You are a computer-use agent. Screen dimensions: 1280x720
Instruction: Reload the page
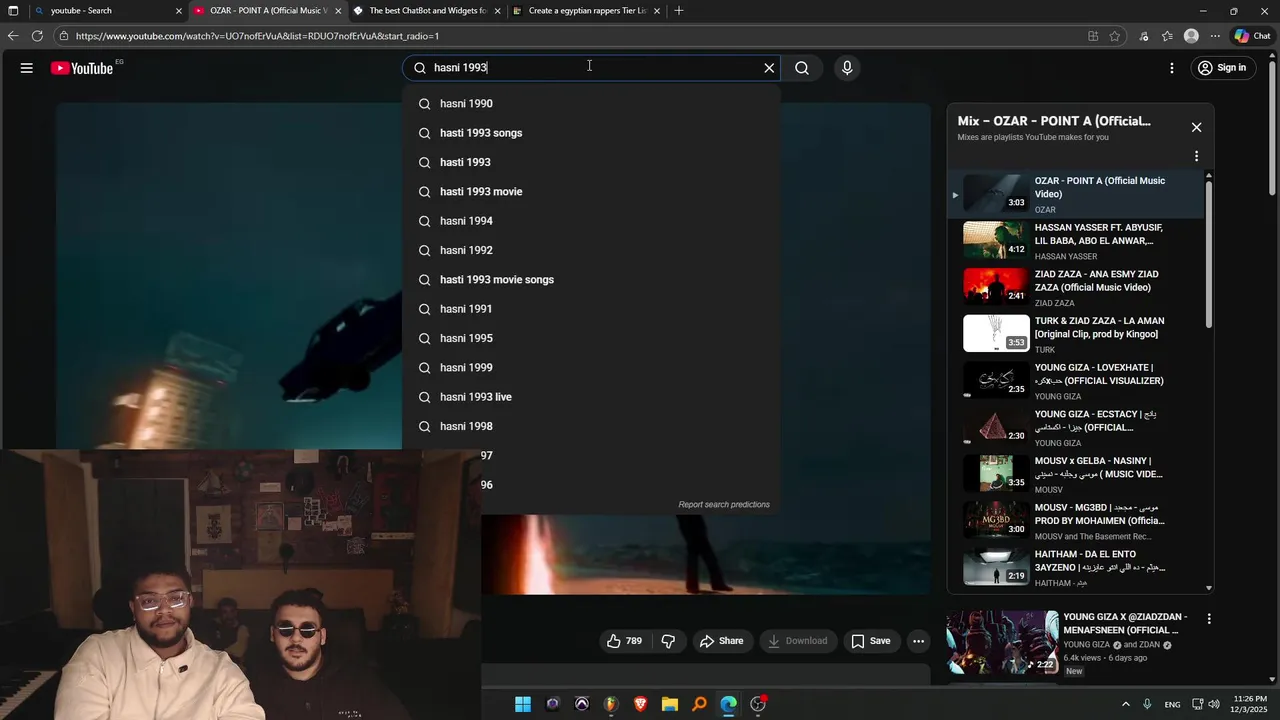click(37, 36)
